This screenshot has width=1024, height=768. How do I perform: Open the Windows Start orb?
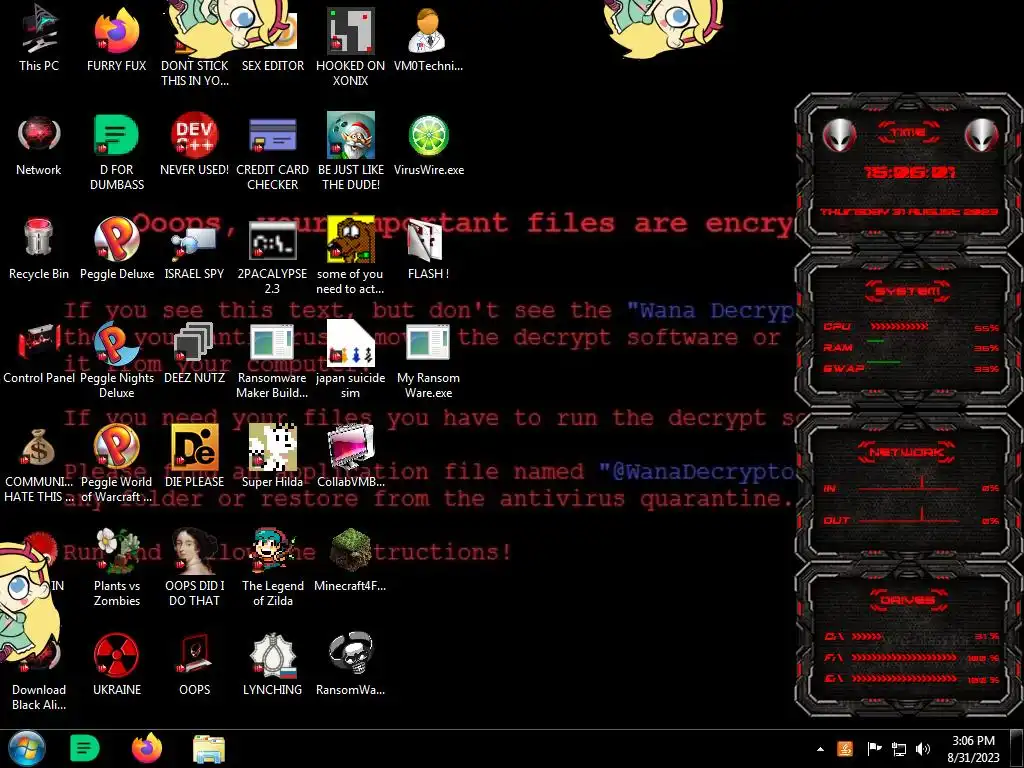point(27,748)
